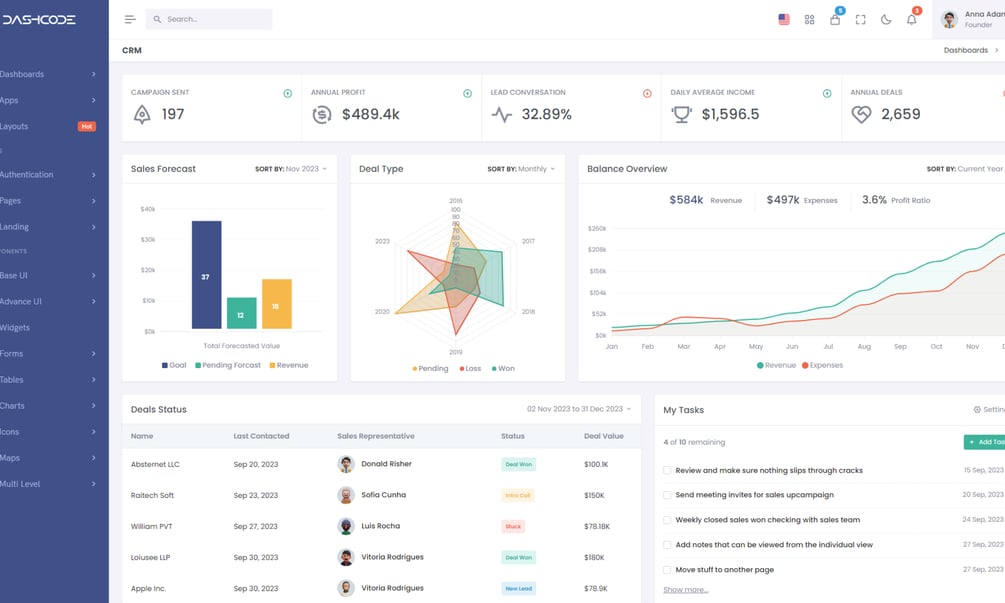1005x603 pixels.
Task: Click Vitoria Rodrigues avatar in Apple Inc. row
Action: pyautogui.click(x=346, y=588)
